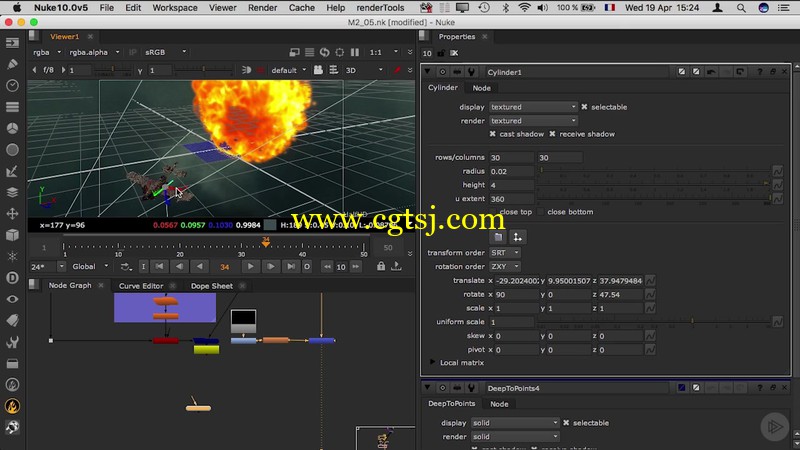Toggle the receive shadow checkbox
Screen dimensions: 800x450
tap(552, 134)
